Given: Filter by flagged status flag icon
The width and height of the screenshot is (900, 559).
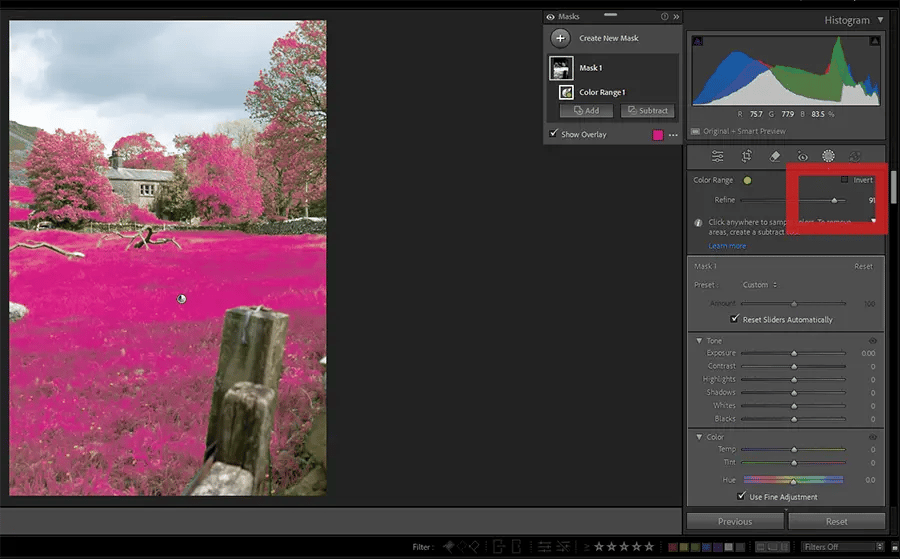Looking at the screenshot, I should pyautogui.click(x=449, y=546).
